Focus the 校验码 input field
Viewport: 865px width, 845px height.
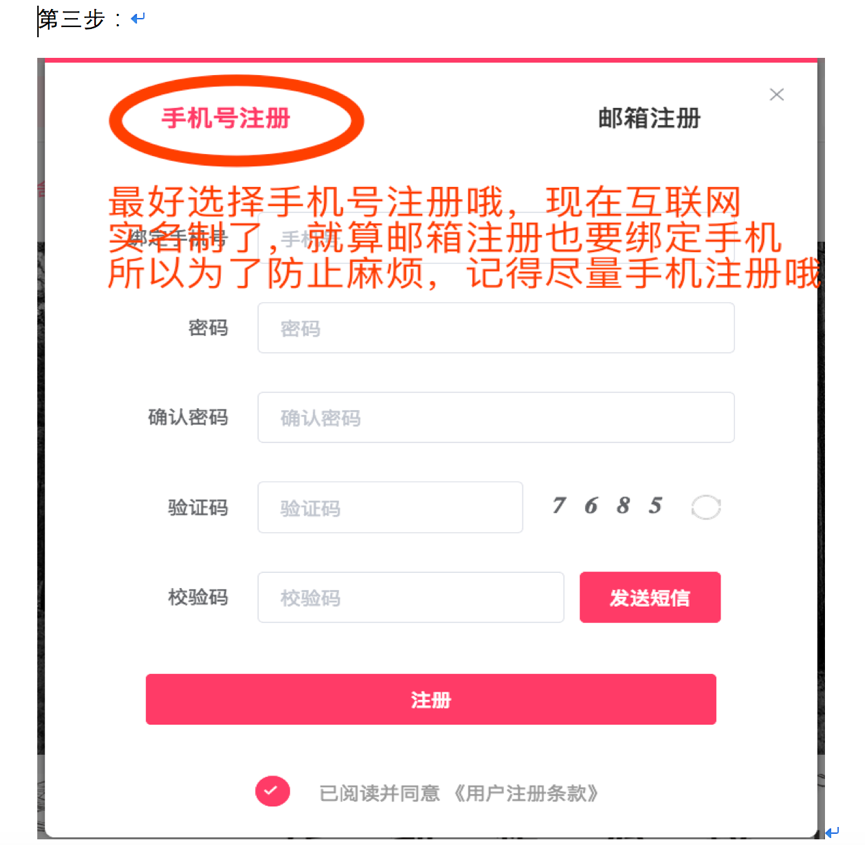pos(410,597)
